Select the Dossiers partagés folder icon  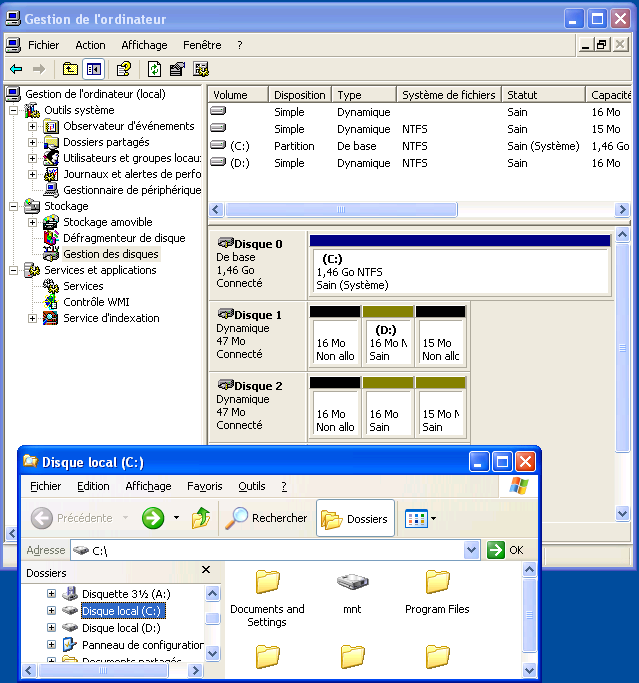51,142
